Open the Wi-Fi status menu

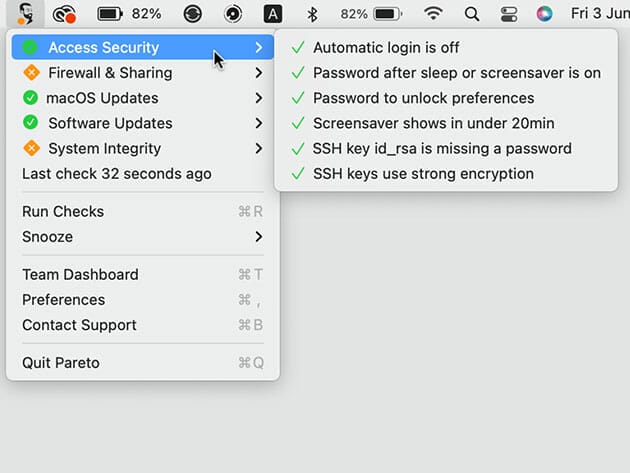click(x=433, y=14)
